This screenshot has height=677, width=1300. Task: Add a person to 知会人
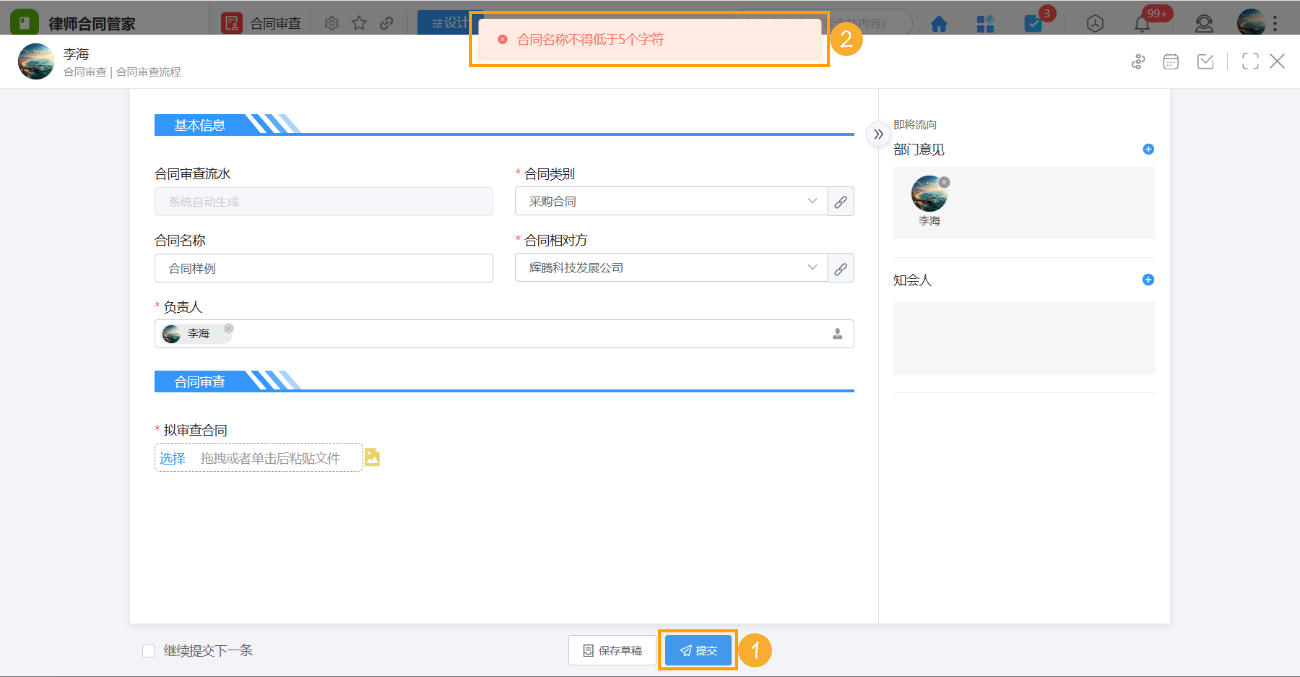click(x=1148, y=280)
